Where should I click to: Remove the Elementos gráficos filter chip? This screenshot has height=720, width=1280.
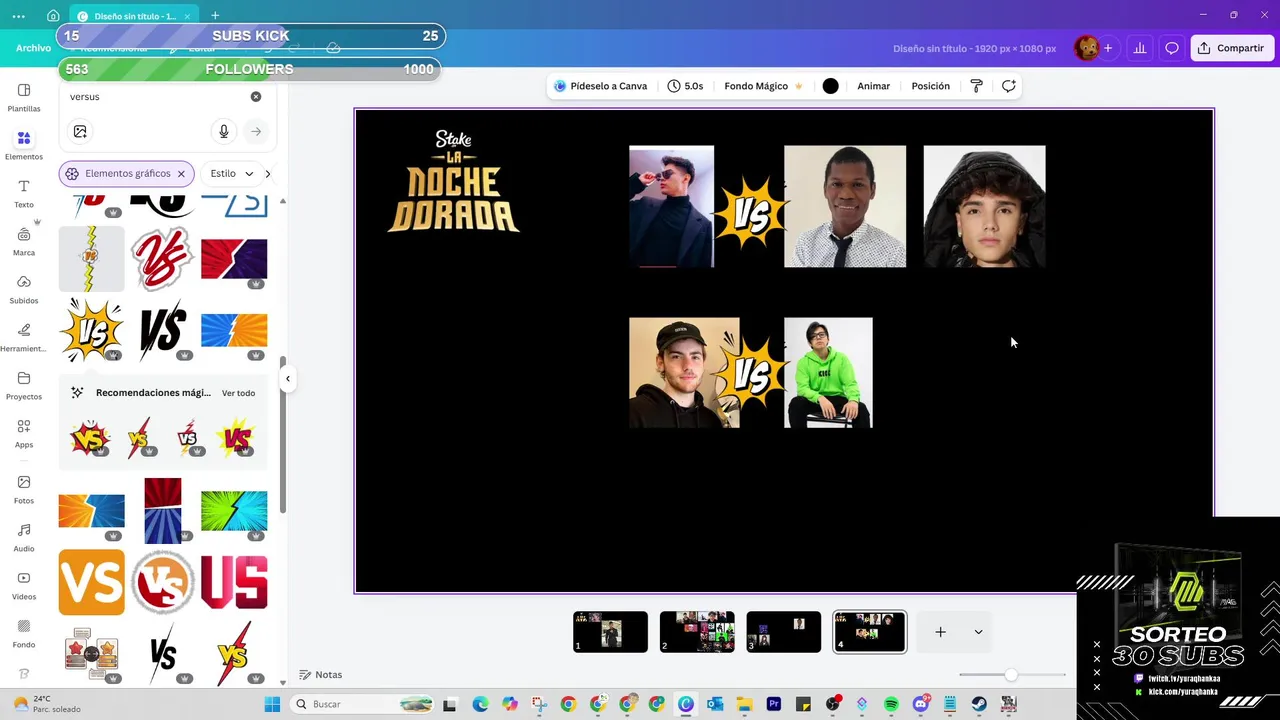click(x=181, y=174)
